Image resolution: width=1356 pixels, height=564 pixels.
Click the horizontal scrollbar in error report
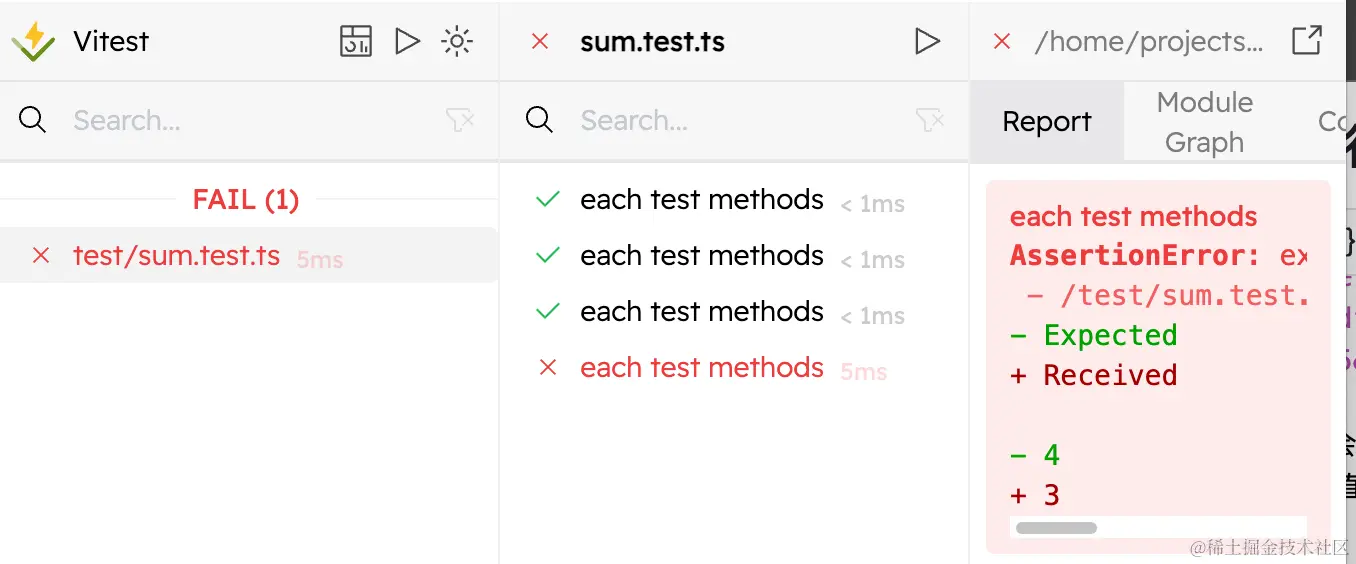tap(1056, 527)
